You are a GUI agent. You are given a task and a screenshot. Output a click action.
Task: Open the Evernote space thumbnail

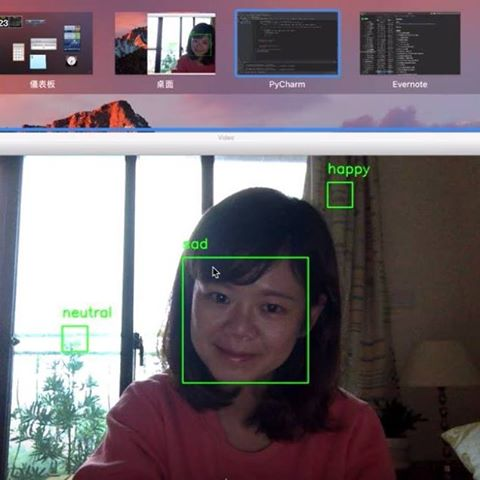click(410, 43)
